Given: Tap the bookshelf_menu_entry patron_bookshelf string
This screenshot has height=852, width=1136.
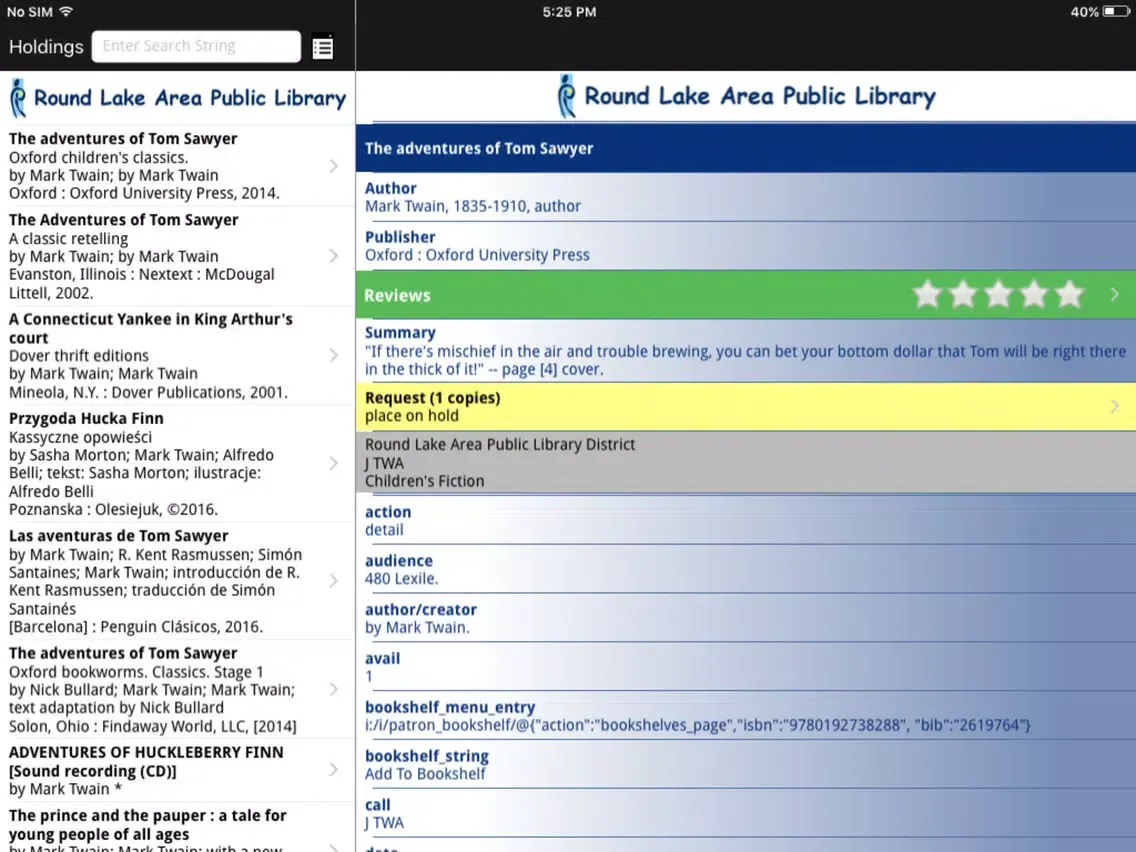Looking at the screenshot, I should (698, 725).
